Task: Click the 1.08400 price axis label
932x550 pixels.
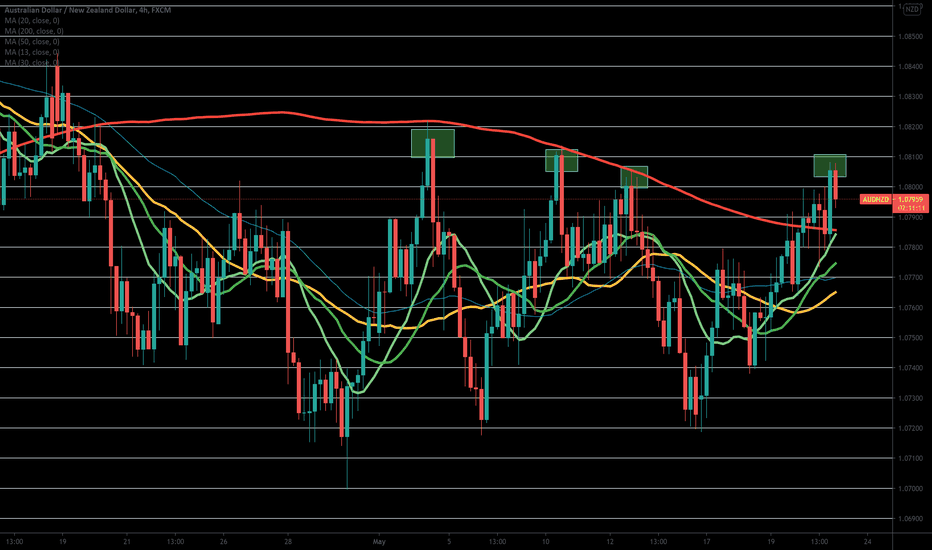Action: (x=910, y=67)
